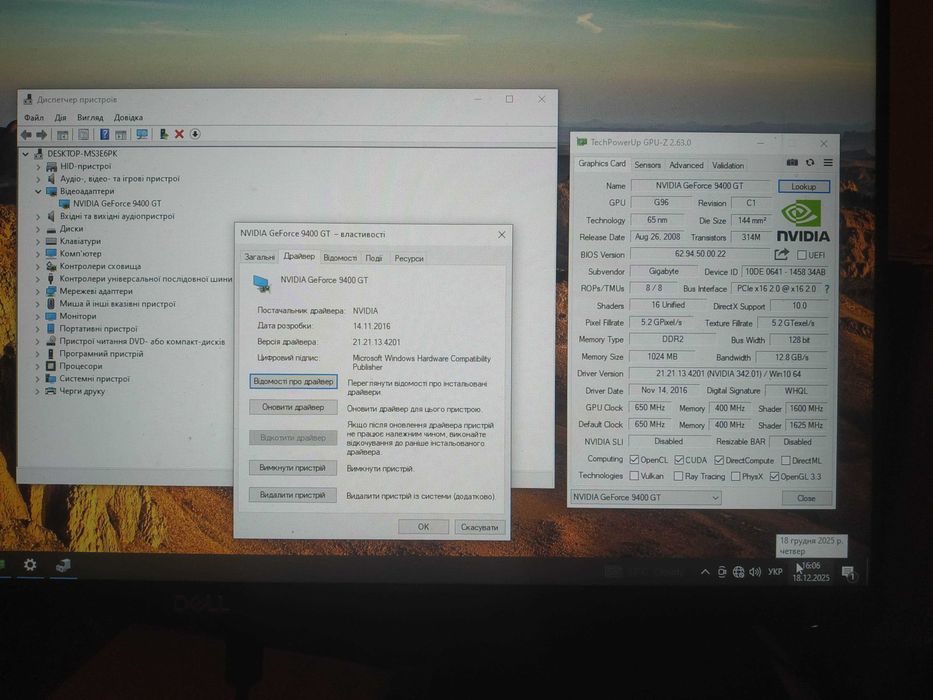Click the GPU-Z Name field
This screenshot has height=700, width=933.
tap(699, 186)
